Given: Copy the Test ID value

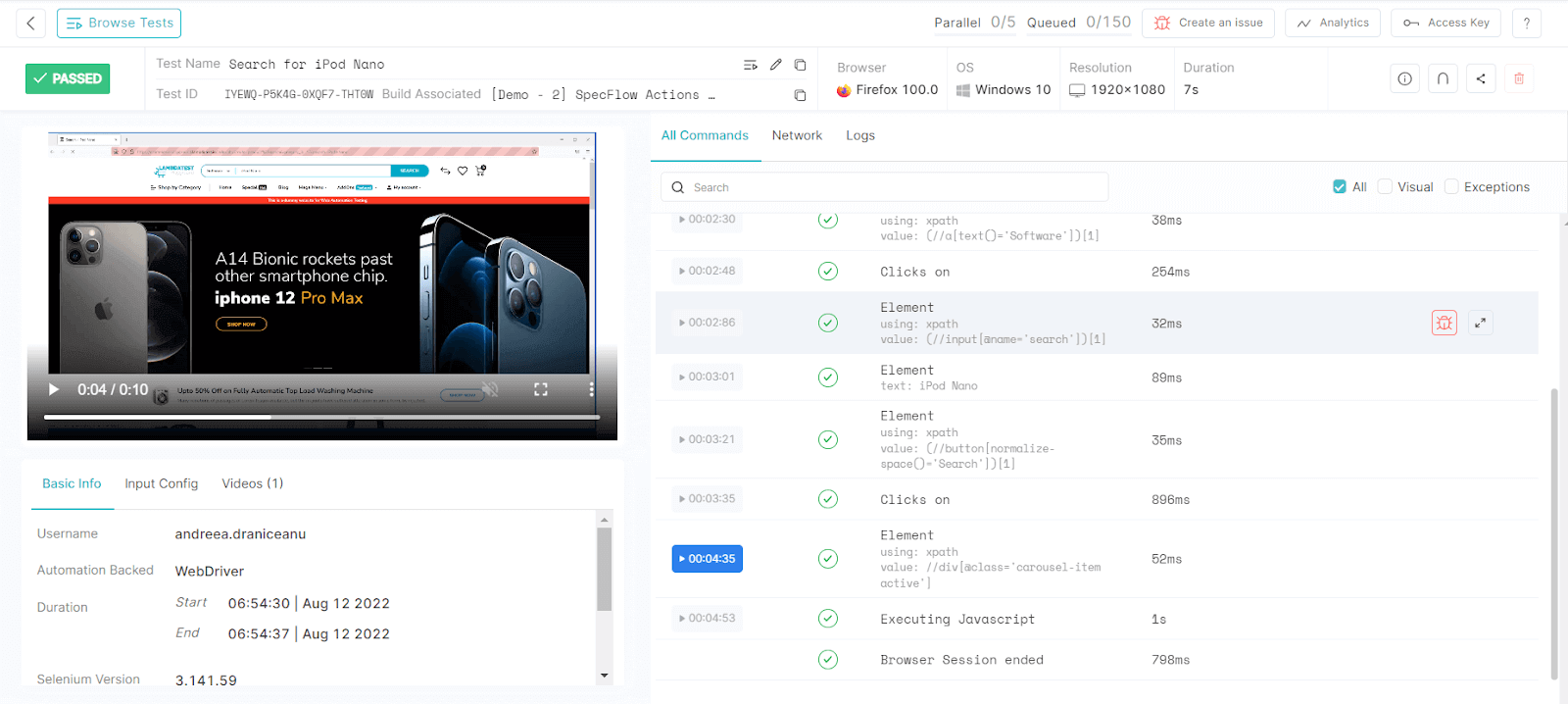Looking at the screenshot, I should [800, 95].
